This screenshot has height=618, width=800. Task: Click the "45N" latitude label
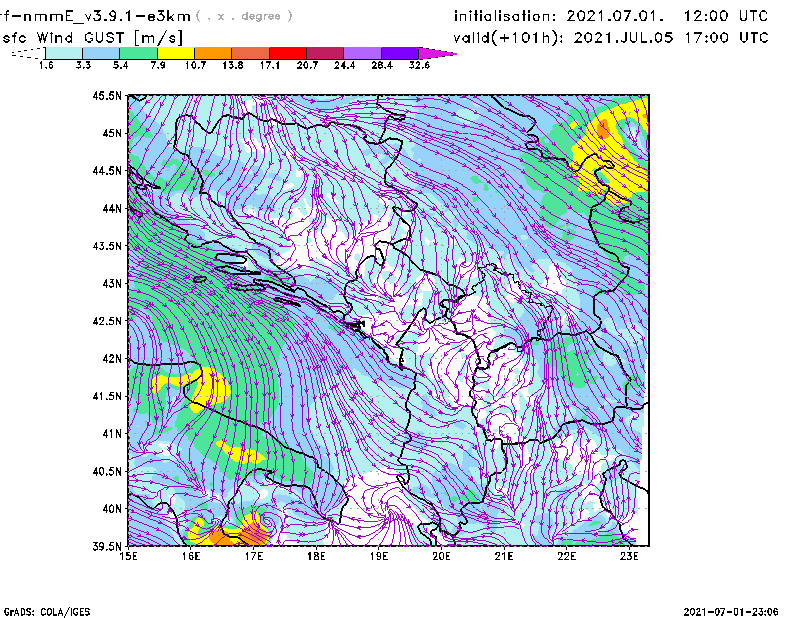(x=112, y=133)
